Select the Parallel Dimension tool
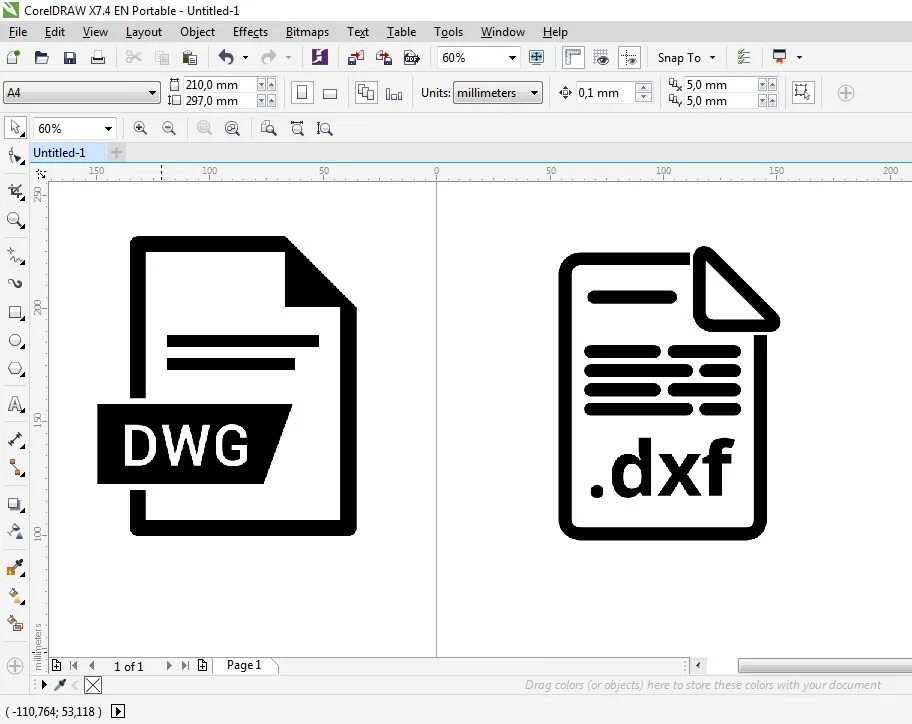912x724 pixels. [15, 440]
